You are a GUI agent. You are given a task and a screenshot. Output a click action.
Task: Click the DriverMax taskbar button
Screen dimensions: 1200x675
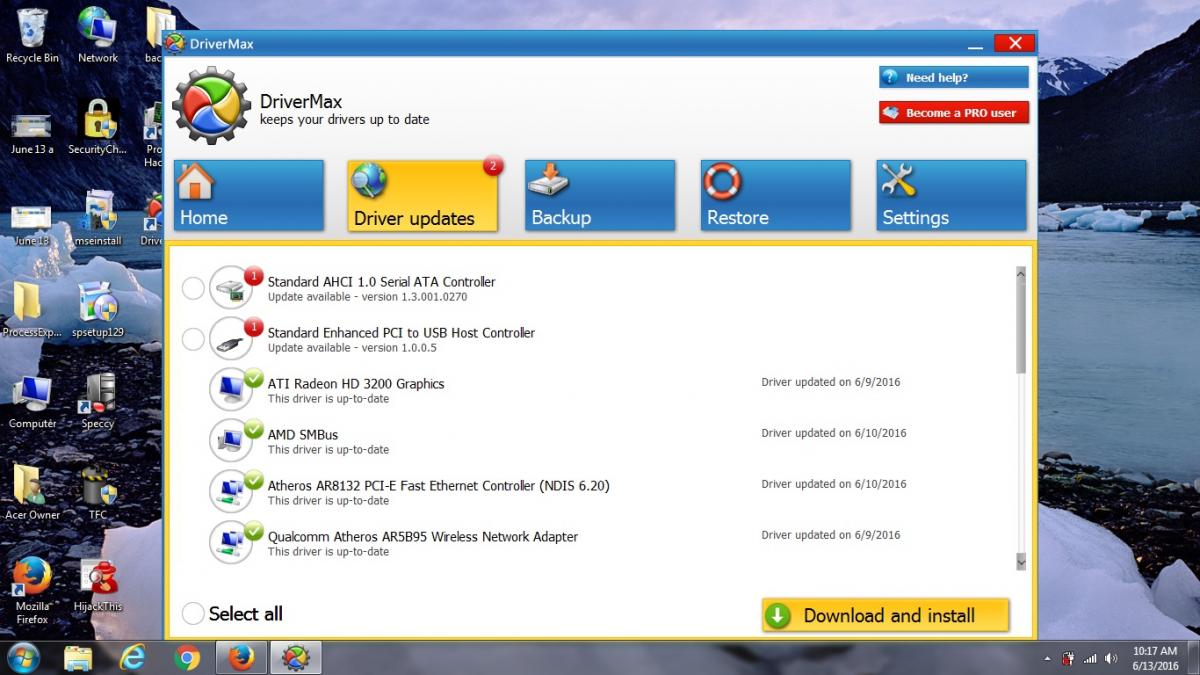coord(295,657)
